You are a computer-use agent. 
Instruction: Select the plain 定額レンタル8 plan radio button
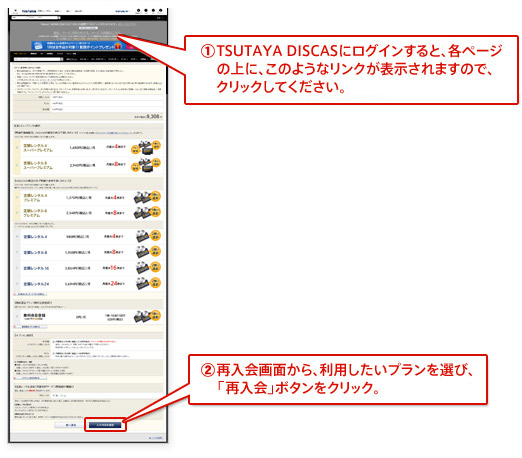(x=17, y=252)
